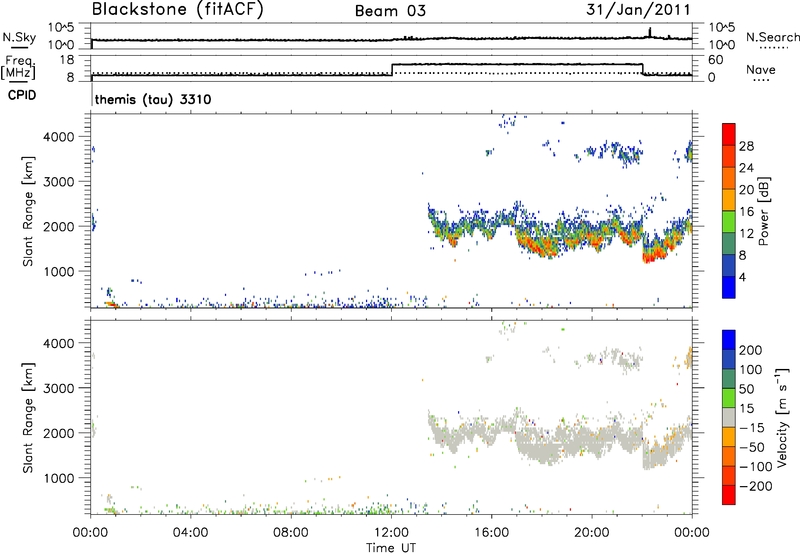Click the "200" value on Velocity colorbar
Viewport: 800px width, 554px height.
click(751, 350)
